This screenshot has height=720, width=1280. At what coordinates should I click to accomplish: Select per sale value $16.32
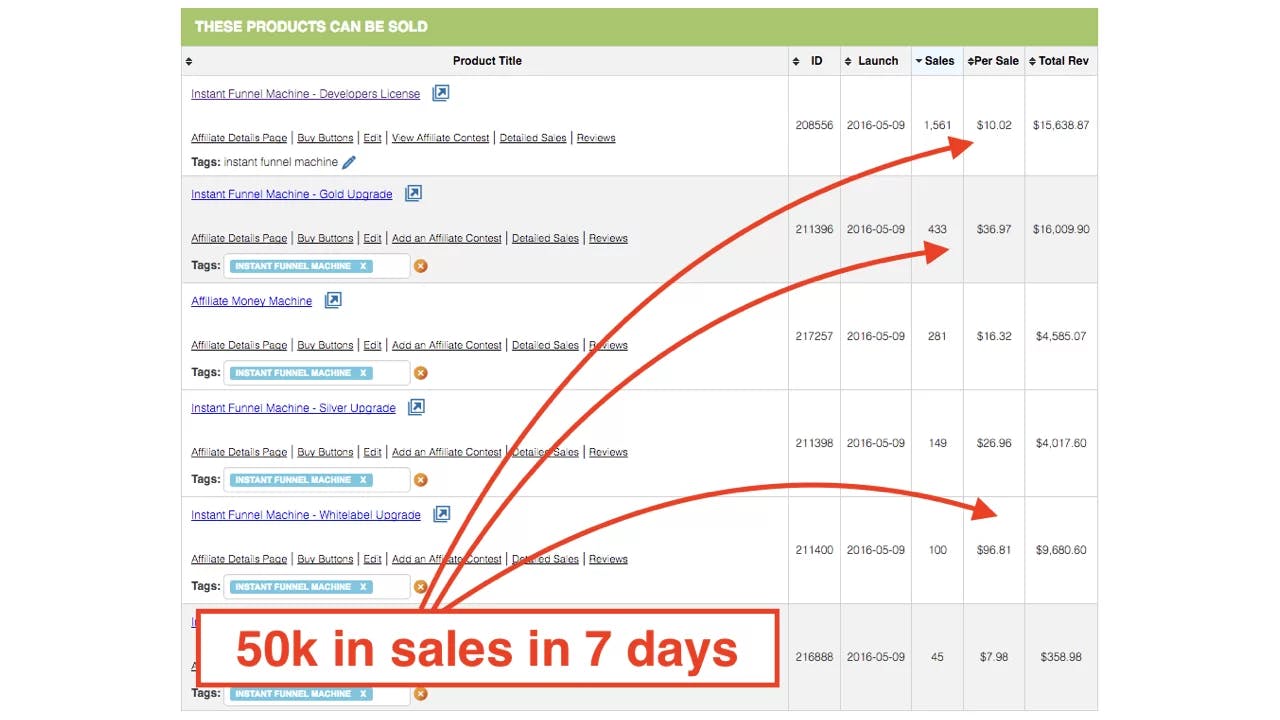(994, 336)
